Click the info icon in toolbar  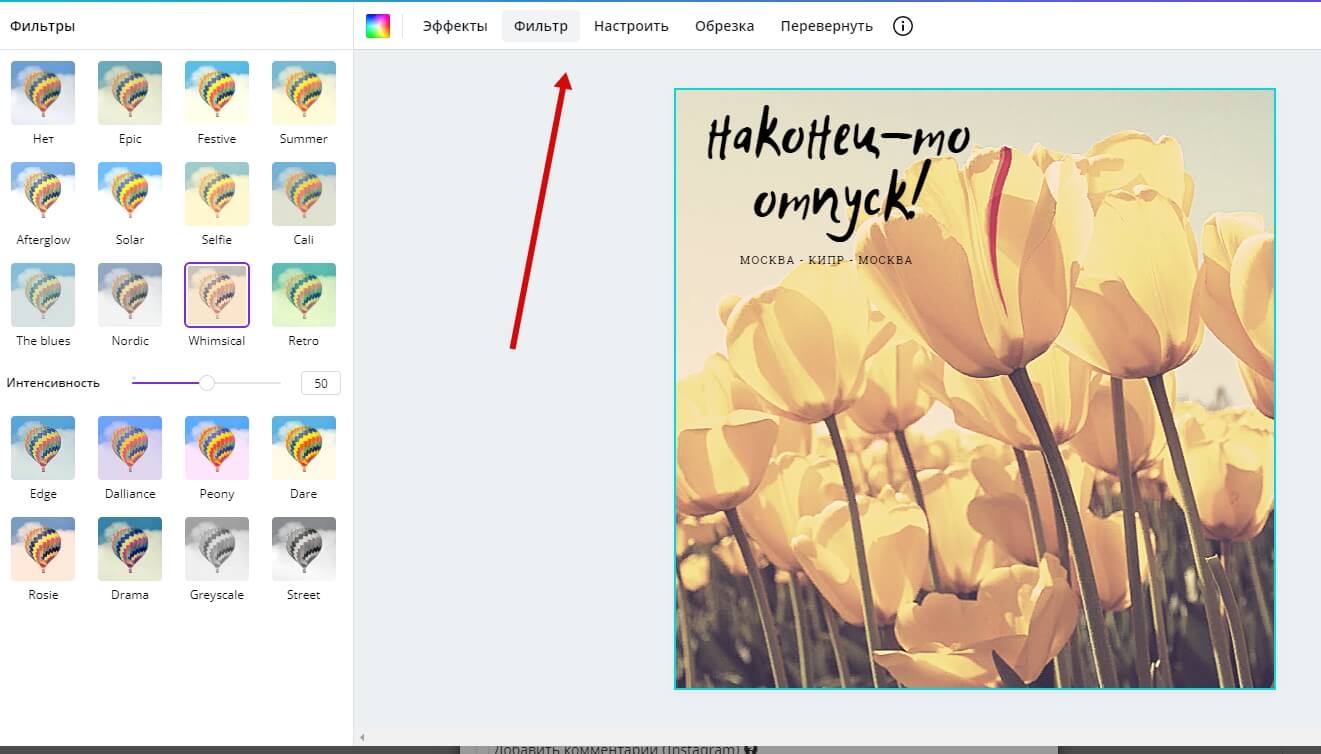click(x=903, y=26)
